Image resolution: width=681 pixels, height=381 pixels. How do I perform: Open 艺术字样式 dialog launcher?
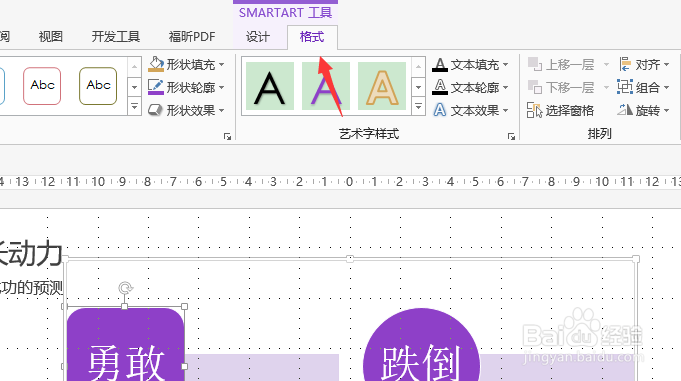pyautogui.click(x=511, y=136)
